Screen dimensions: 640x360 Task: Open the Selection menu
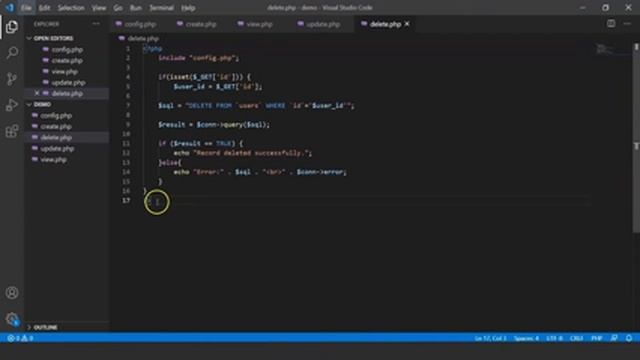click(71, 8)
